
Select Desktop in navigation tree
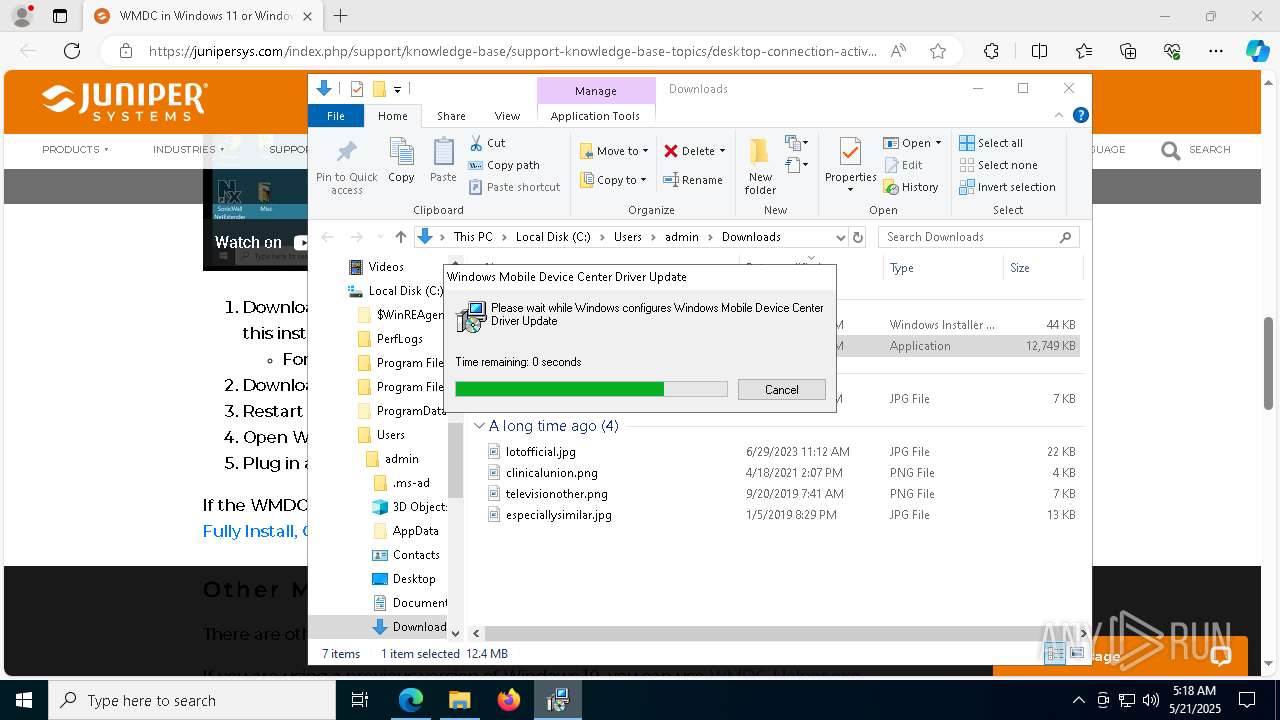[x=413, y=579]
